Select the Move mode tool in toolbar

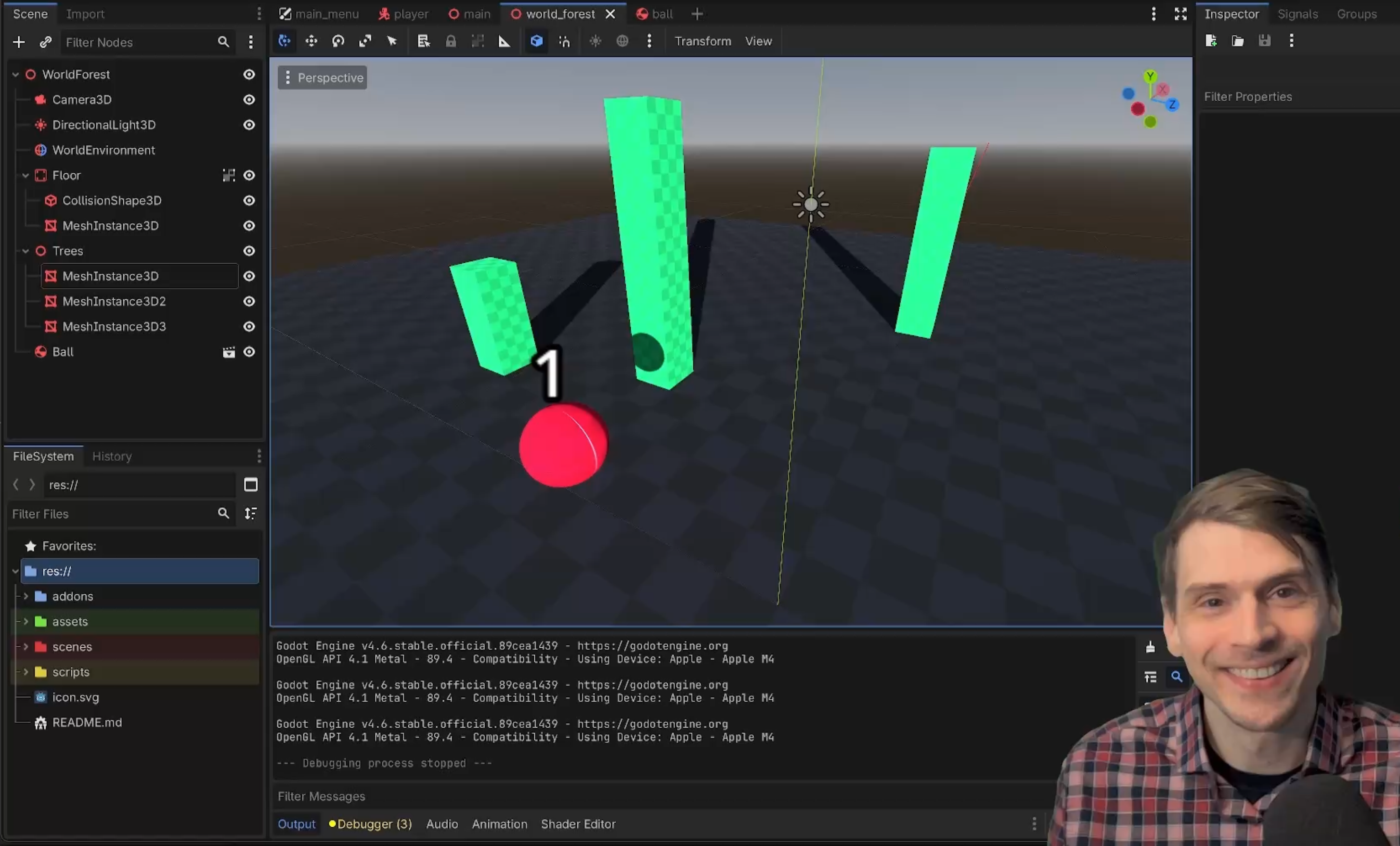311,41
